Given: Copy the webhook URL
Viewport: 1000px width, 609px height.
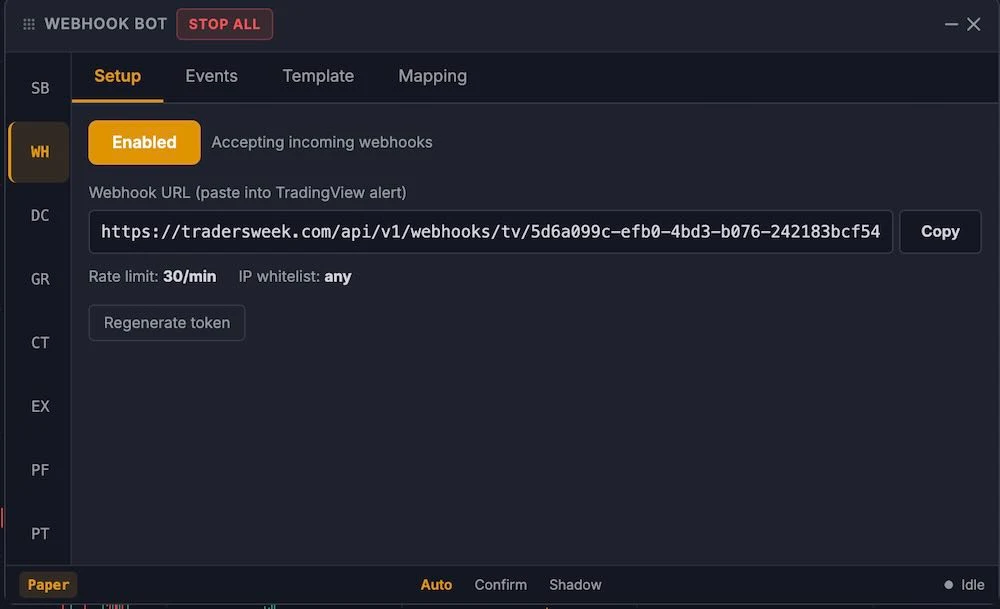Looking at the screenshot, I should (x=940, y=231).
